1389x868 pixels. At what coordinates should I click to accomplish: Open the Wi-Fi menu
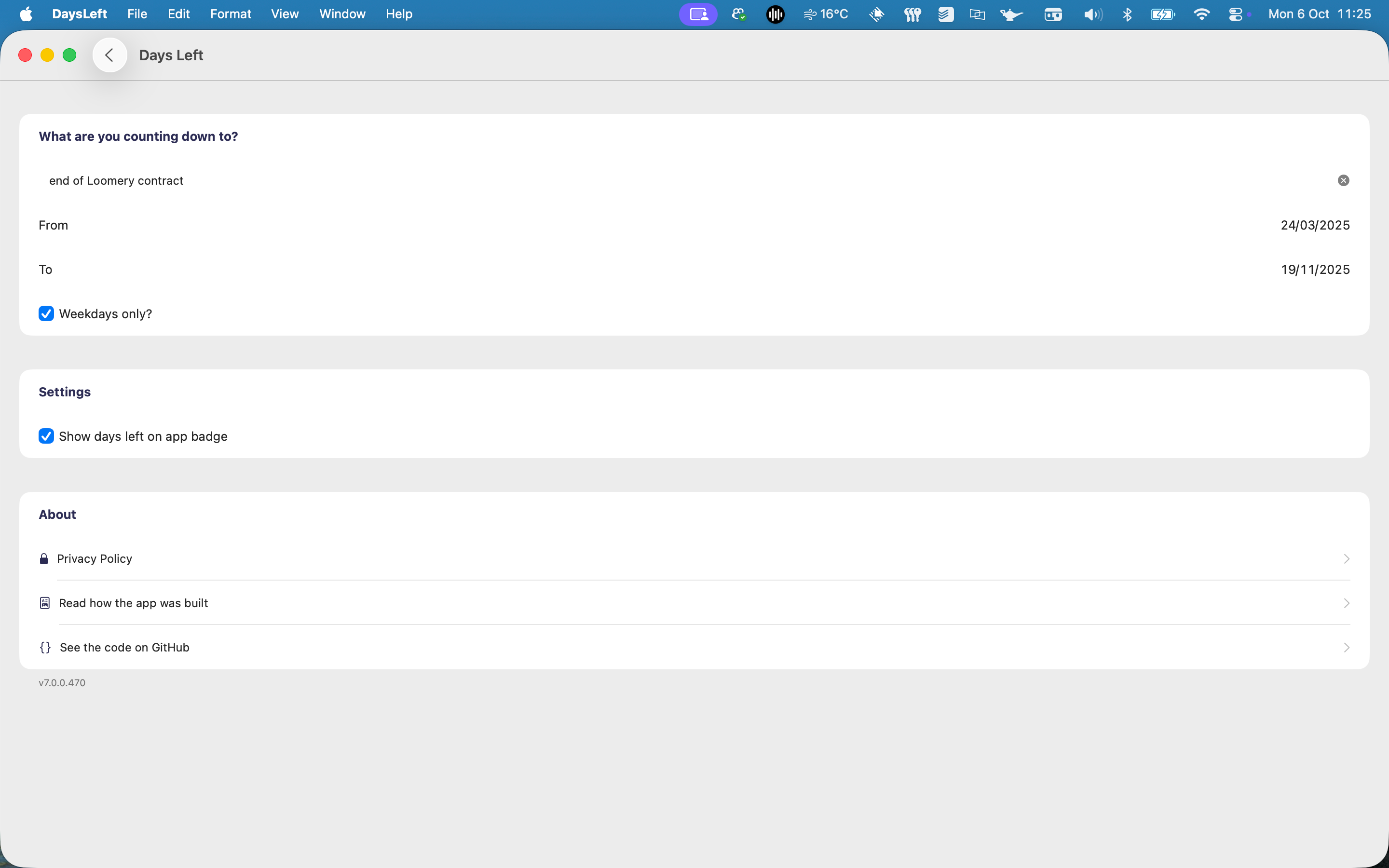coord(1201,14)
